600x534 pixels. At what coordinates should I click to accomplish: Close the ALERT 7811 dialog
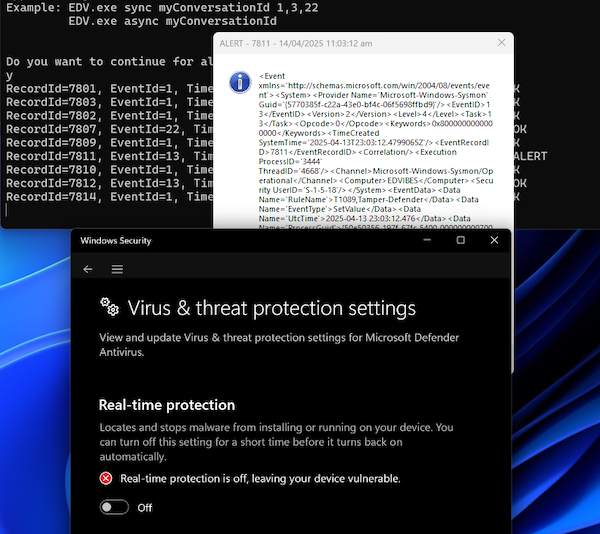[x=501, y=43]
